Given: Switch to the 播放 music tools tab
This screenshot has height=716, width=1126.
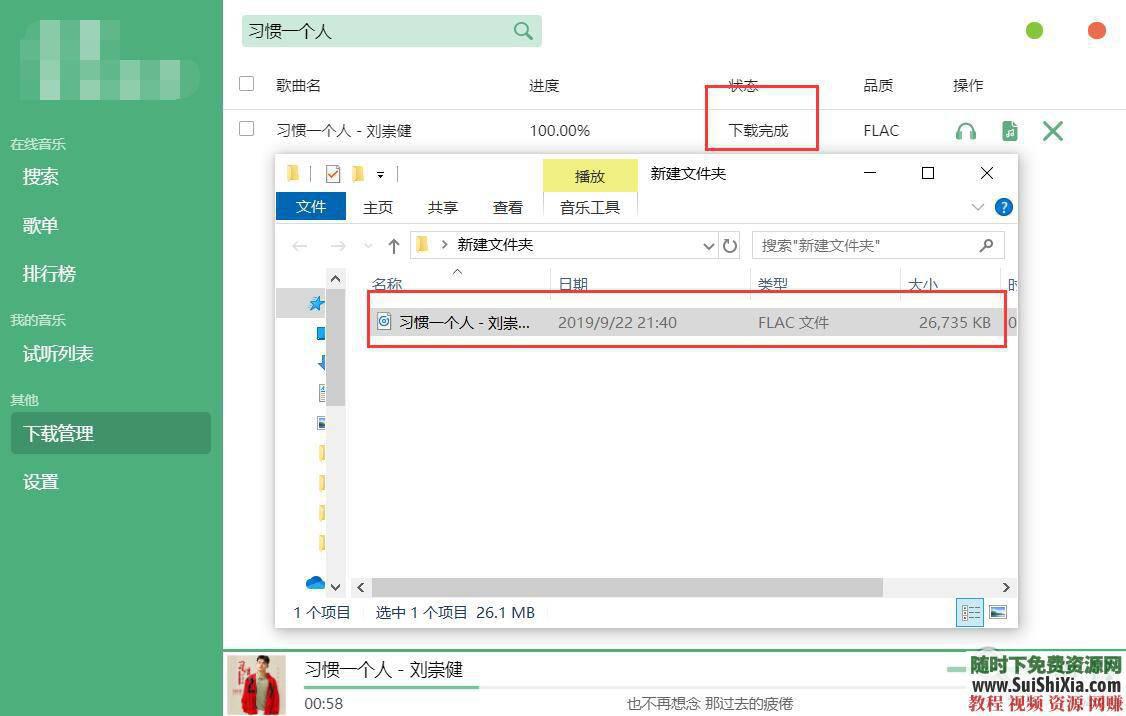Looking at the screenshot, I should (x=590, y=175).
